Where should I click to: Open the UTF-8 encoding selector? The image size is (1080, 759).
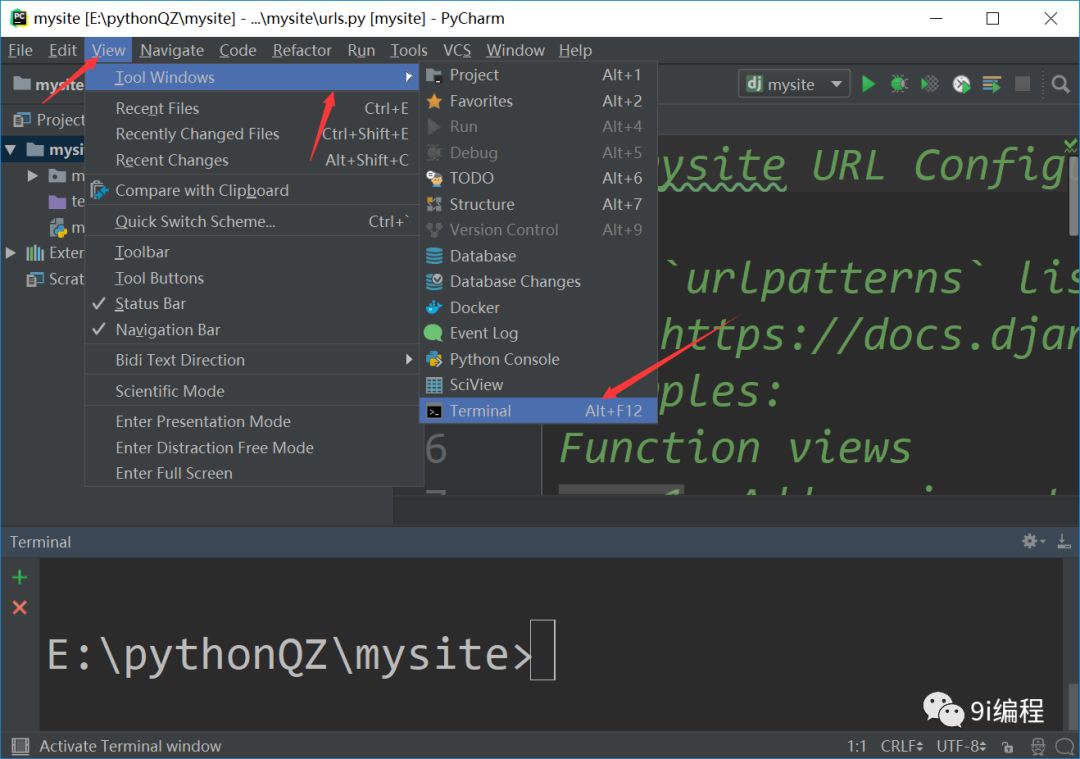[962, 747]
